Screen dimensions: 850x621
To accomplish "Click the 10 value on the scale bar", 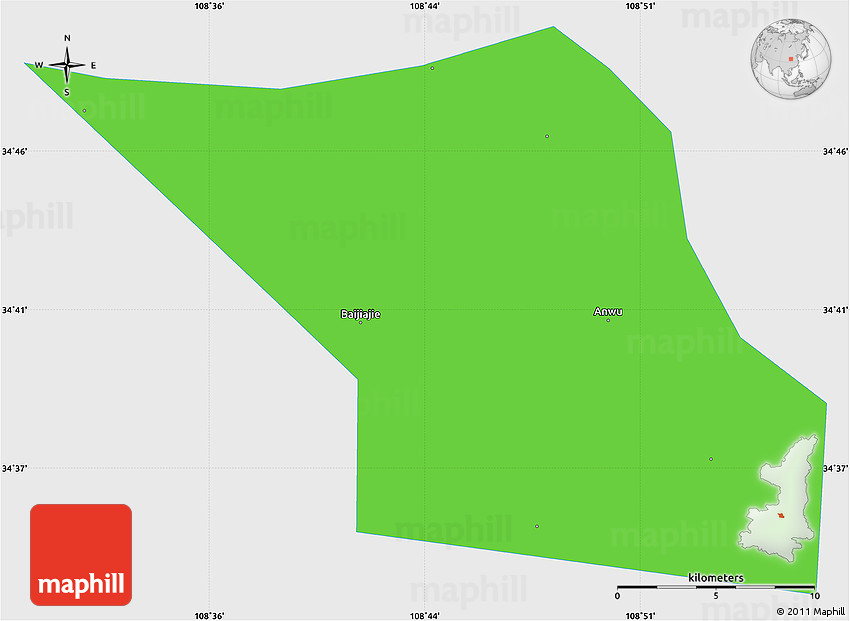I will coord(815,597).
